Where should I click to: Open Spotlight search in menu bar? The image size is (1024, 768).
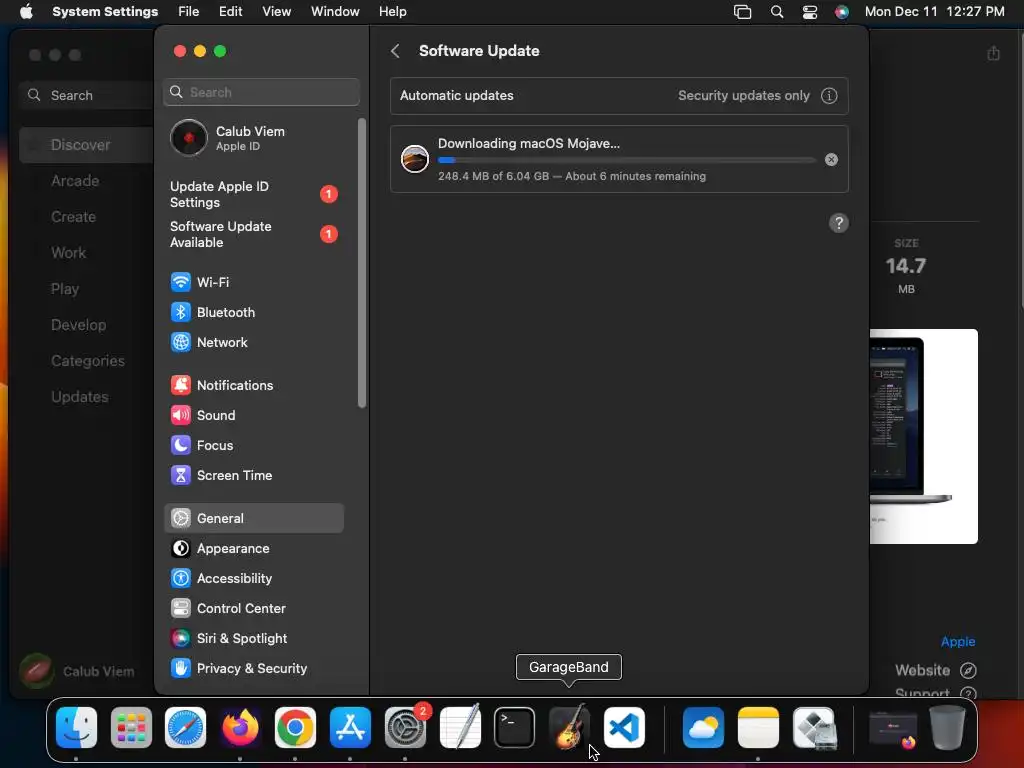(x=776, y=12)
